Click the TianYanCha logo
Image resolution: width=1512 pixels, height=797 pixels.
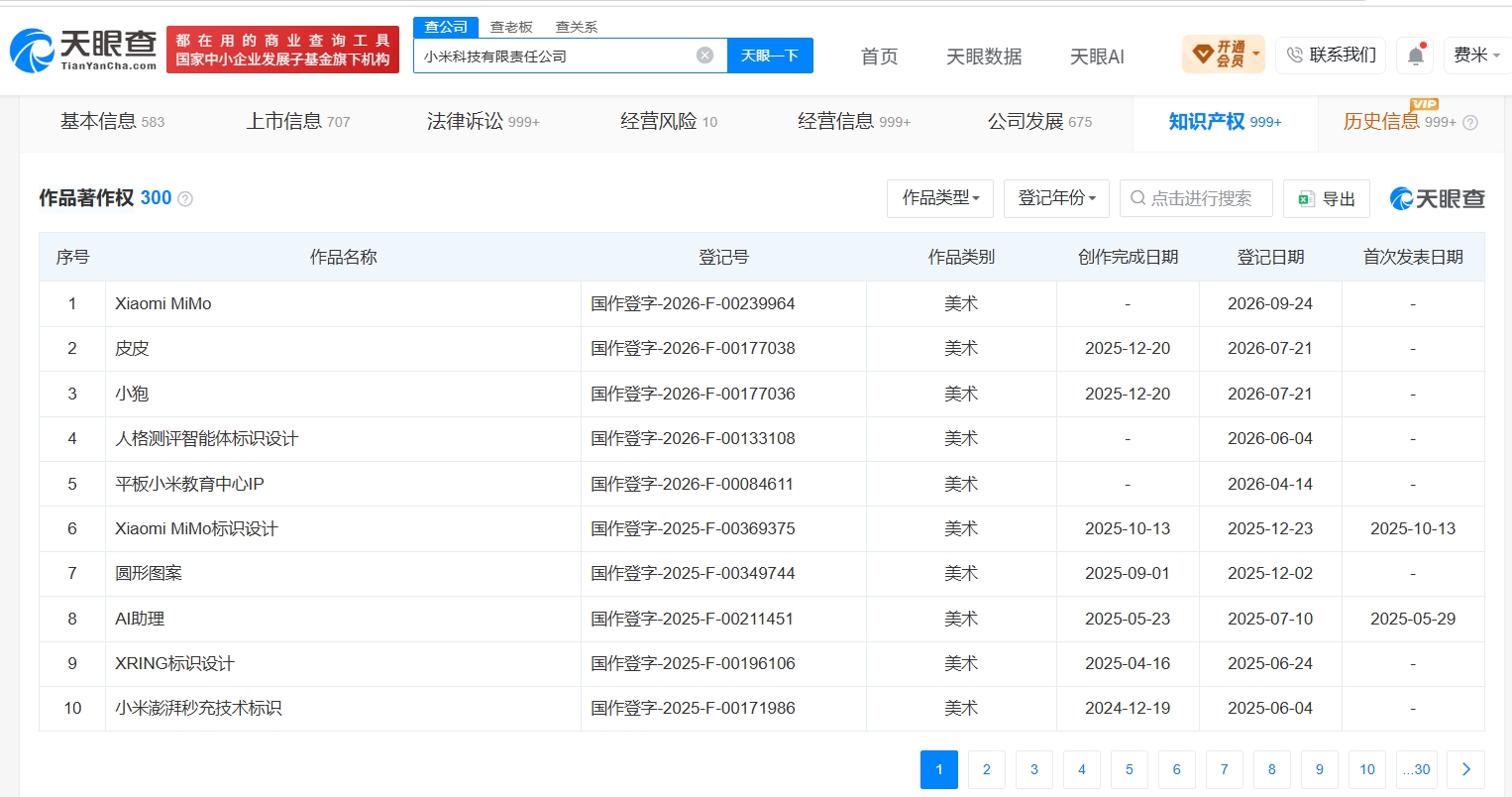[x=83, y=50]
